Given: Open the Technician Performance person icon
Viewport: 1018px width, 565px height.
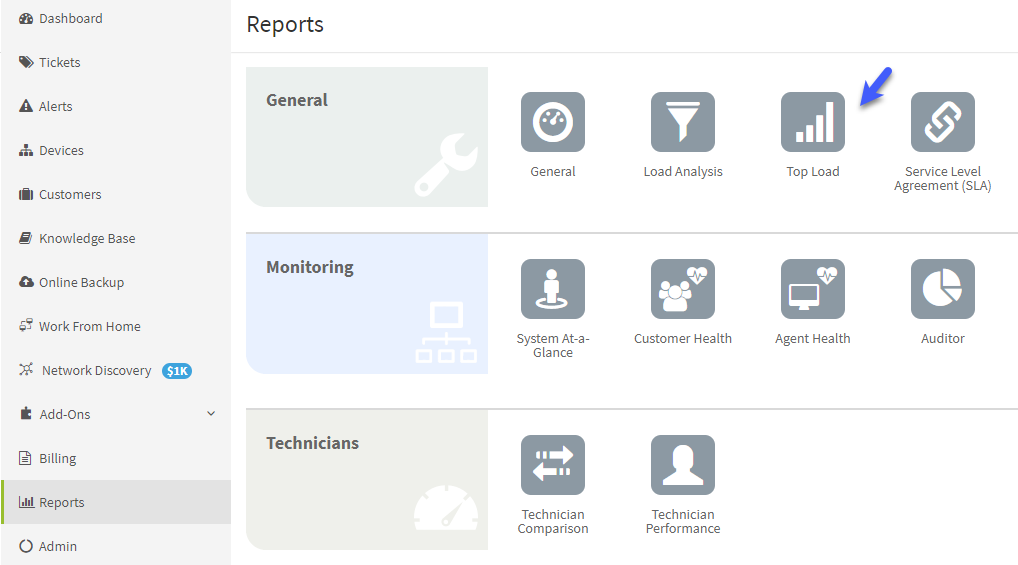Looking at the screenshot, I should [x=682, y=465].
